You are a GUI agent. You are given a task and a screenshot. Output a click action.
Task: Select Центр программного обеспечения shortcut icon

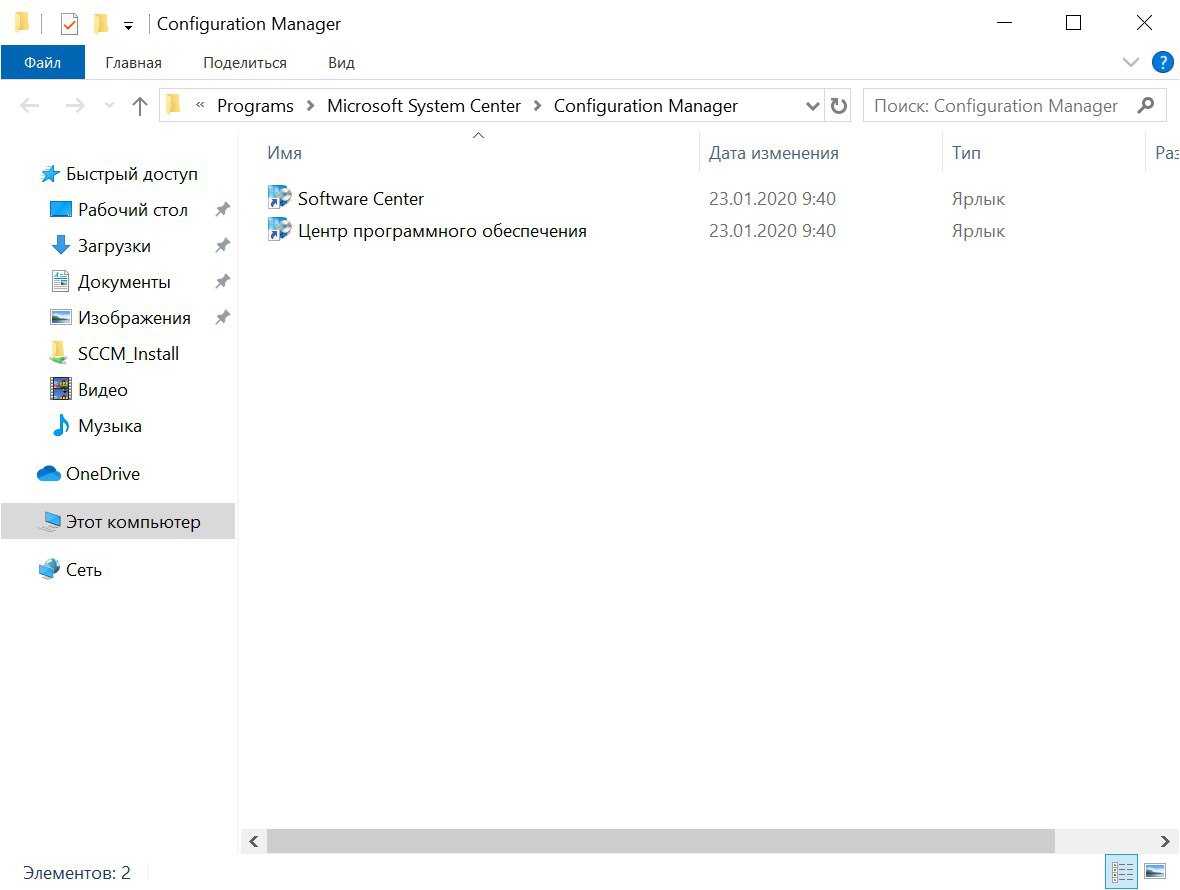[279, 229]
